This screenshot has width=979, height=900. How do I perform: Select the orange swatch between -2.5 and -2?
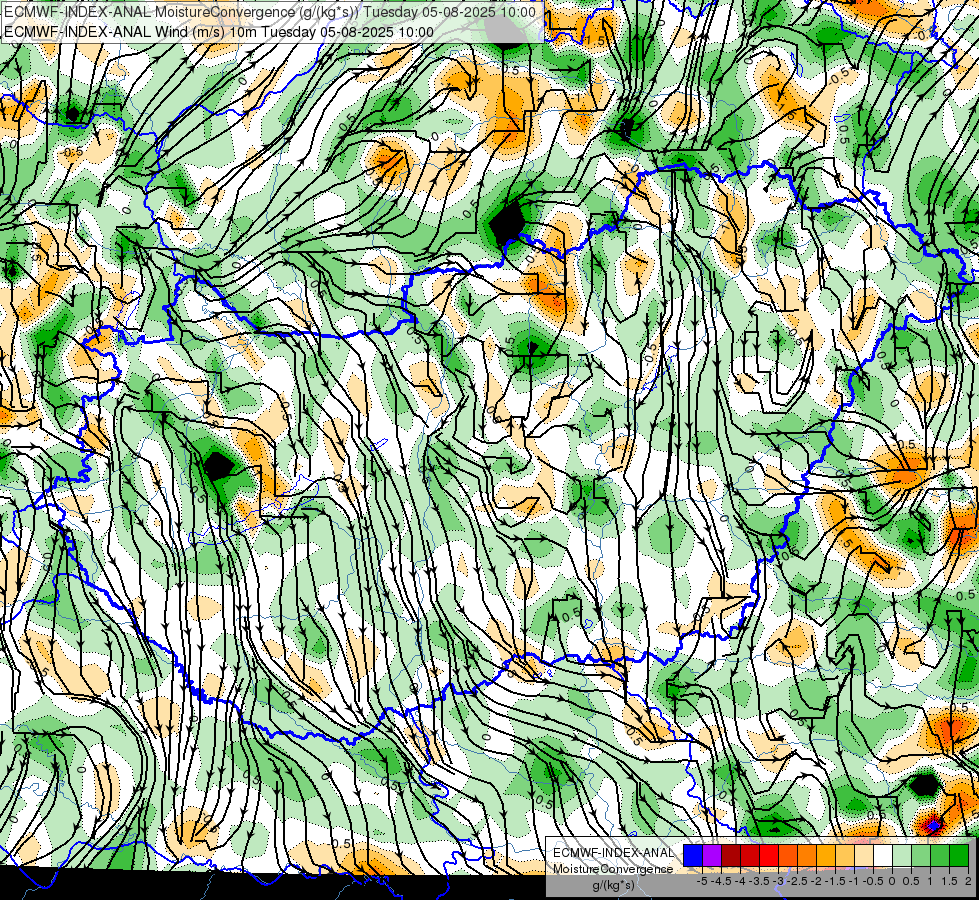[x=807, y=856]
